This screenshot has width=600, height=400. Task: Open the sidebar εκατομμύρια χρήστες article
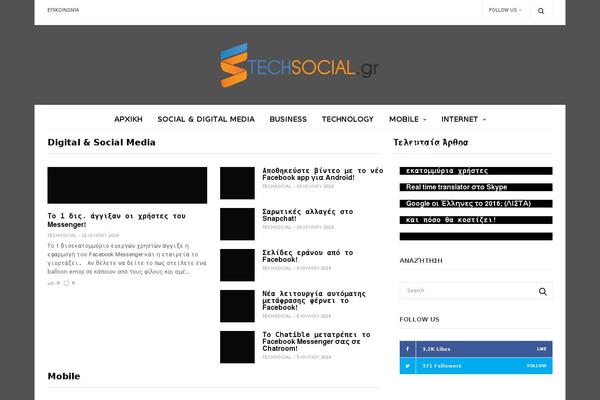(x=476, y=171)
